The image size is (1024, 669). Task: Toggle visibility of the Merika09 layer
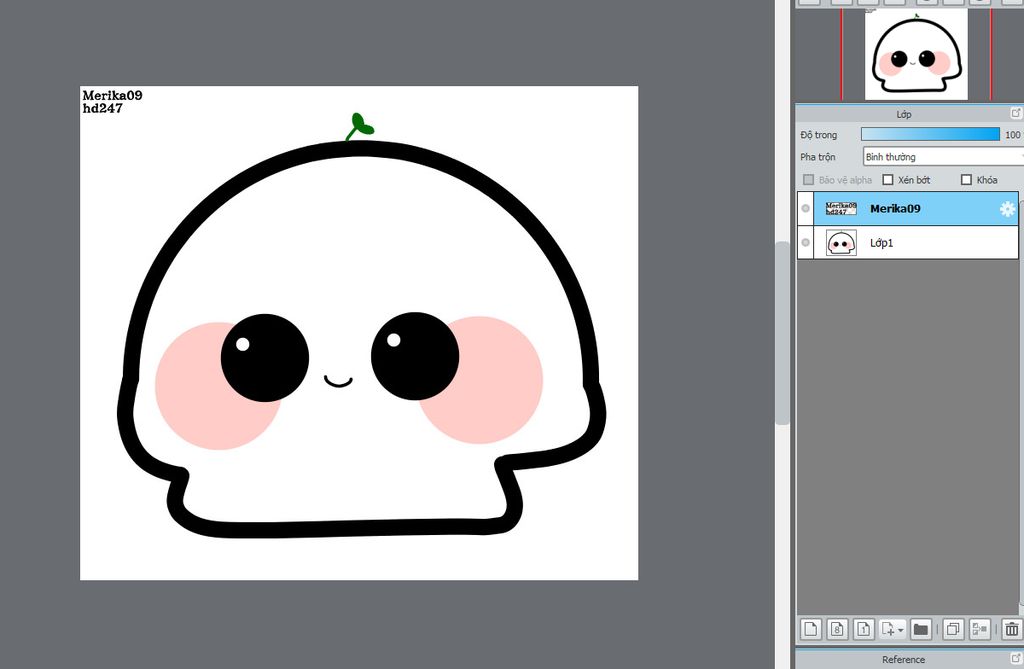805,208
